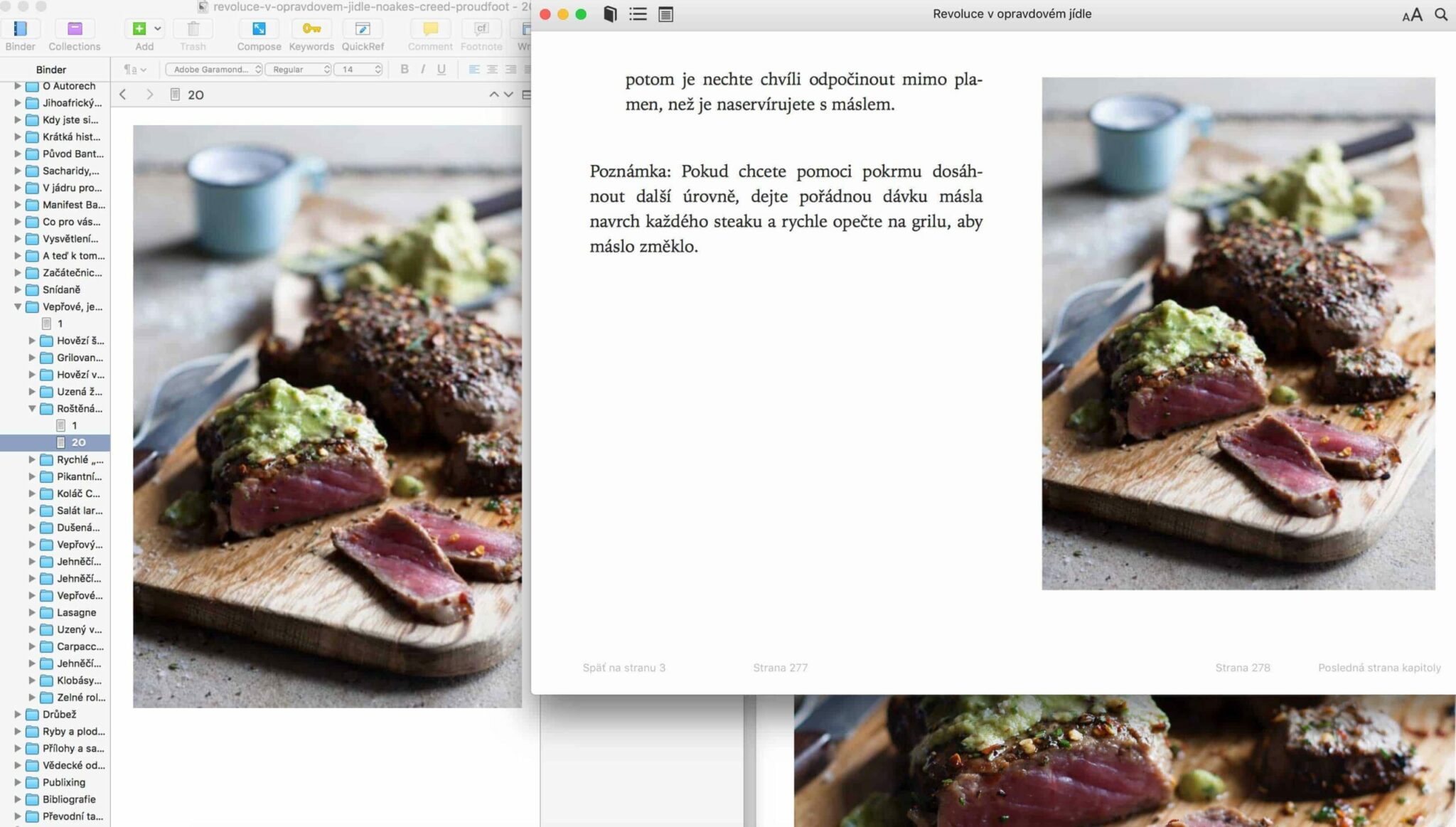
Task: Toggle italic formatting
Action: 423,69
